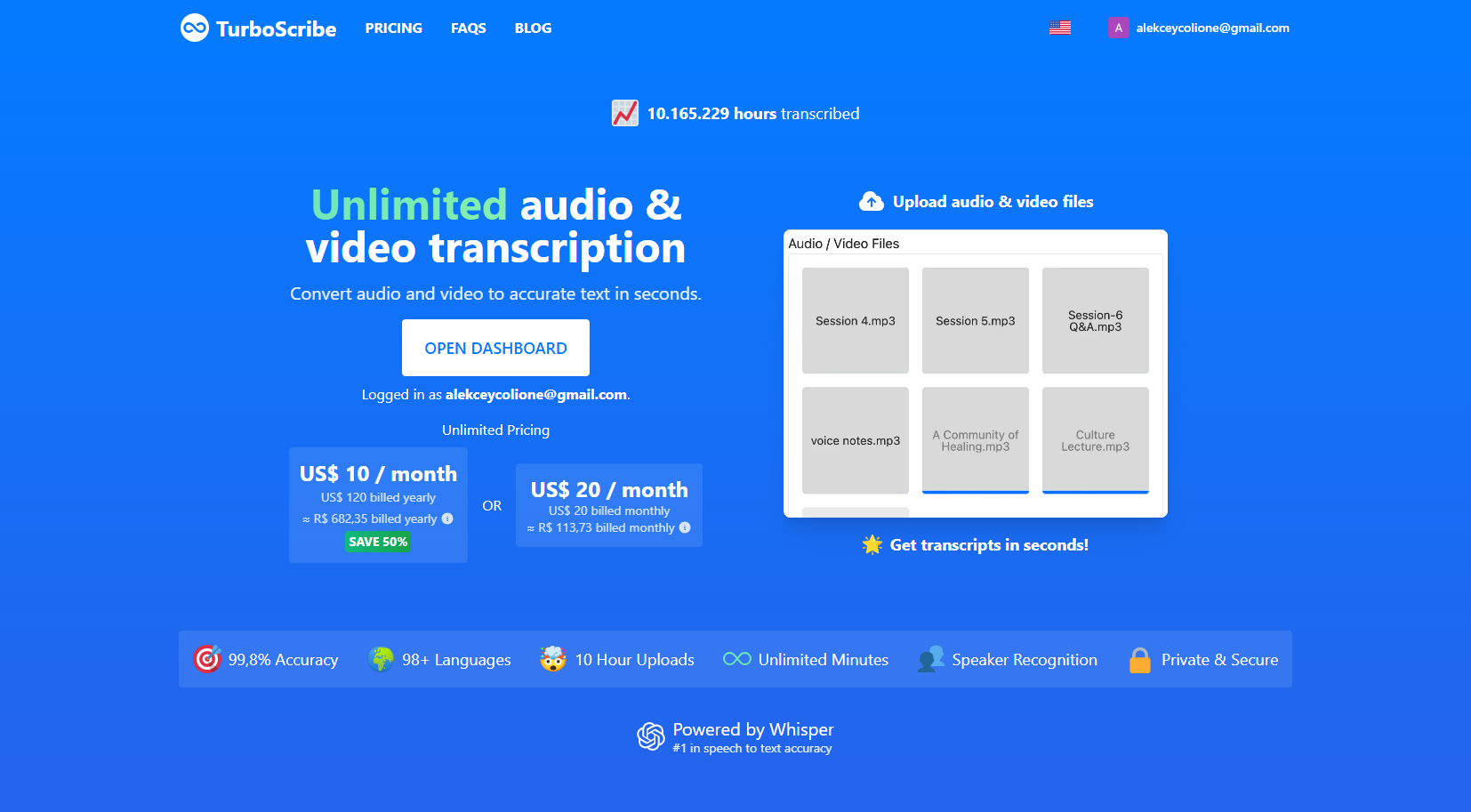
Task: Click the Powered by Whisper text
Action: (753, 729)
